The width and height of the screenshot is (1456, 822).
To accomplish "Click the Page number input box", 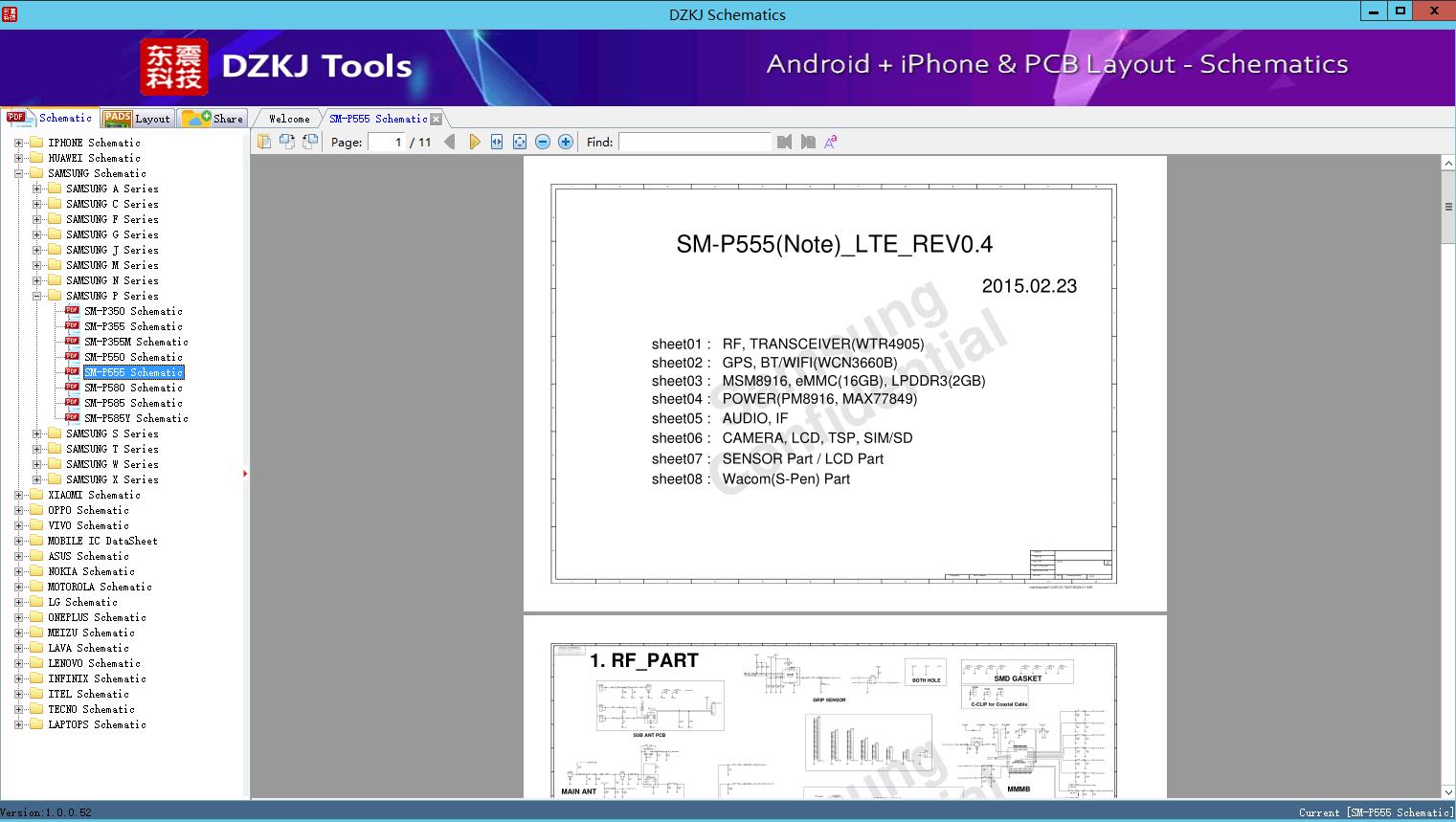I will coord(386,142).
